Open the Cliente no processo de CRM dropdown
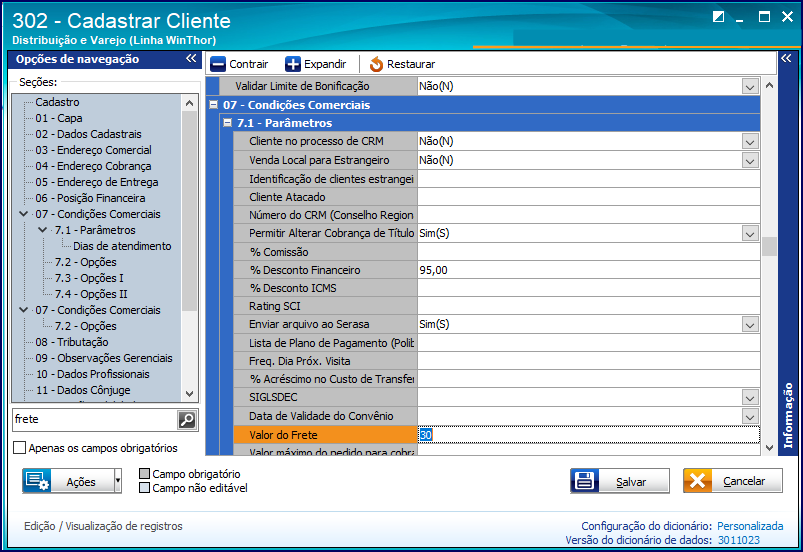The image size is (803, 552). point(750,142)
